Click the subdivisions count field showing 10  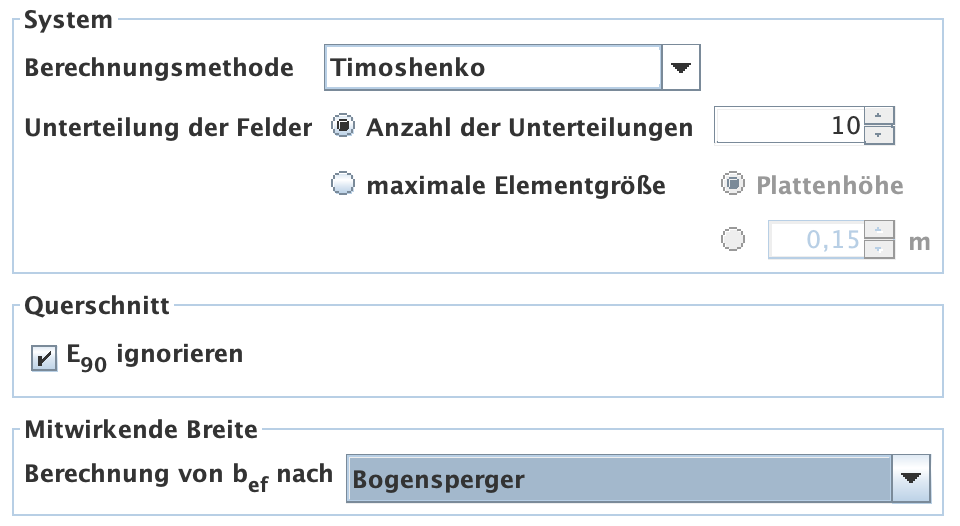(787, 126)
